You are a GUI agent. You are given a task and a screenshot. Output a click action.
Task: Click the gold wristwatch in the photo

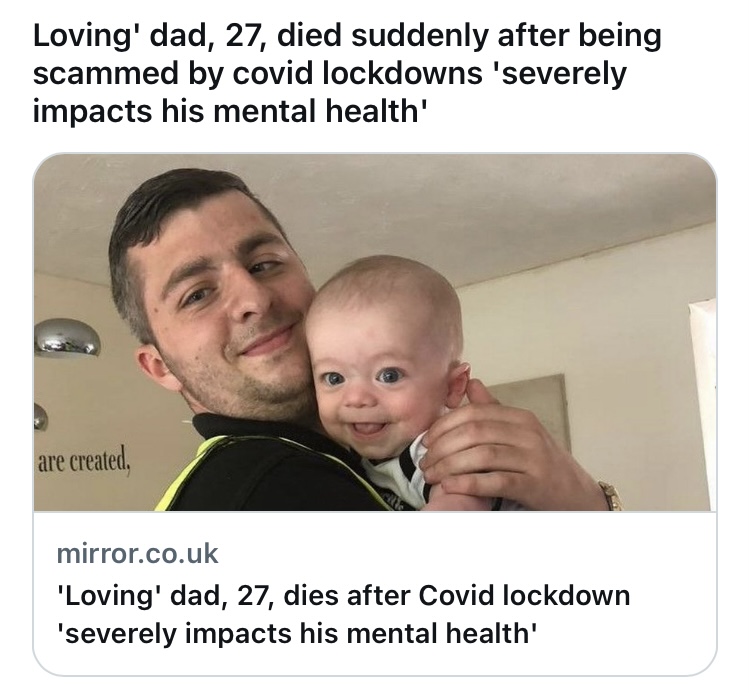pyautogui.click(x=610, y=496)
